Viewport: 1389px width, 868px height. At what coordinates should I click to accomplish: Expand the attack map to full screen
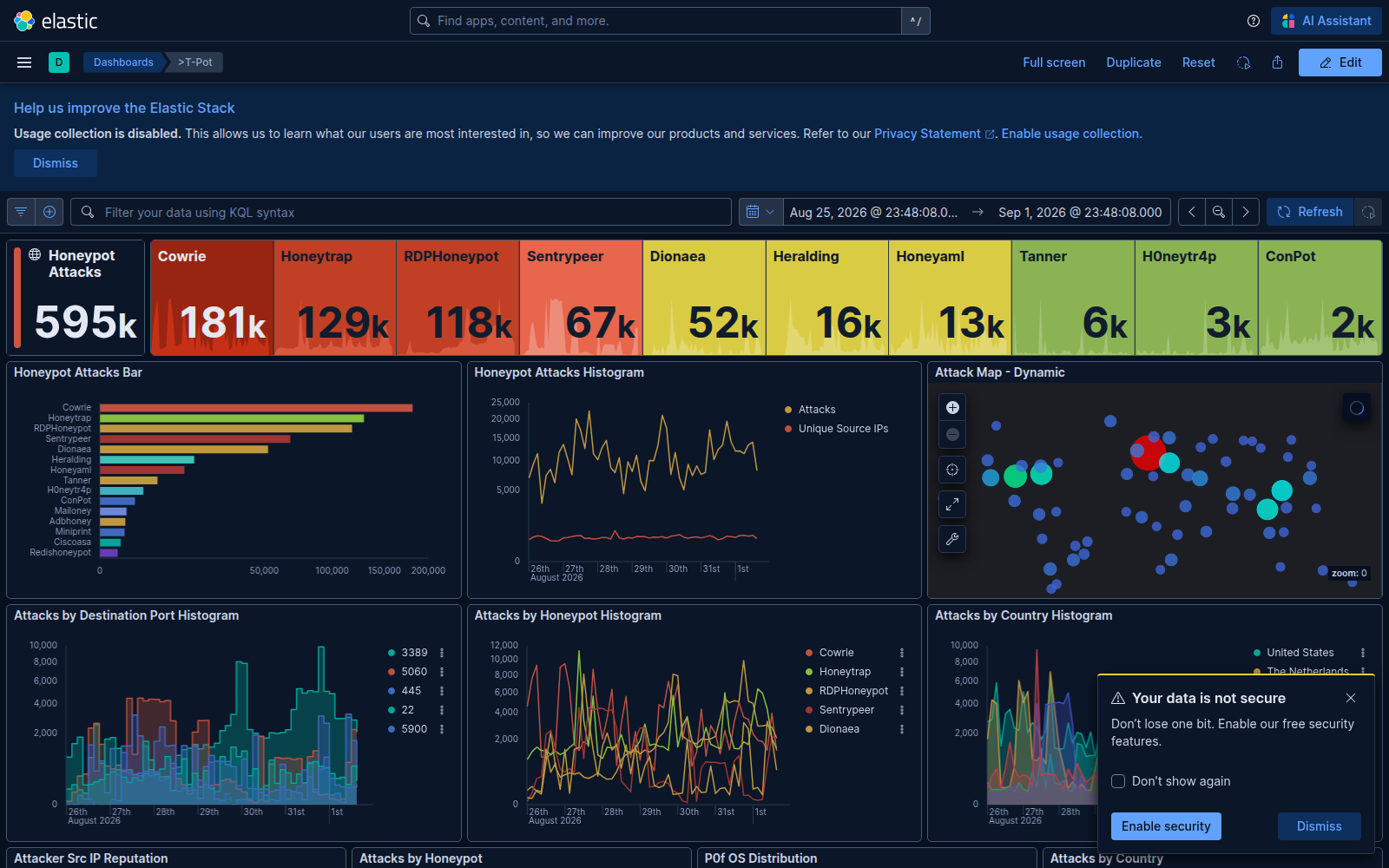952,504
